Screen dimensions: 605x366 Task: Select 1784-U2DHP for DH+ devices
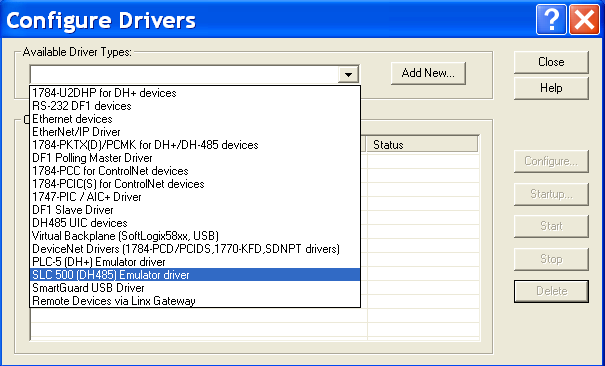[x=195, y=93]
